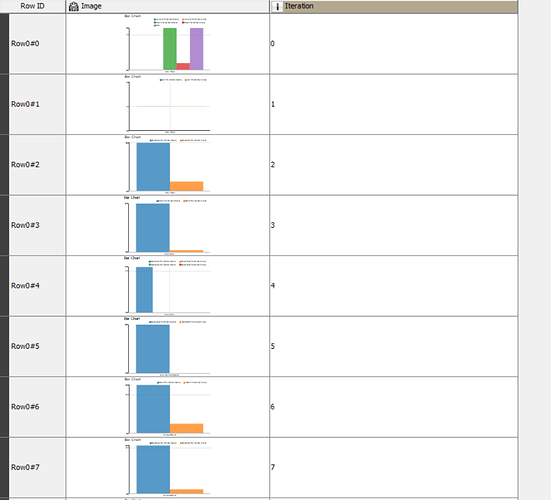Open the empty chart thumbnail in Row0#1

point(168,104)
